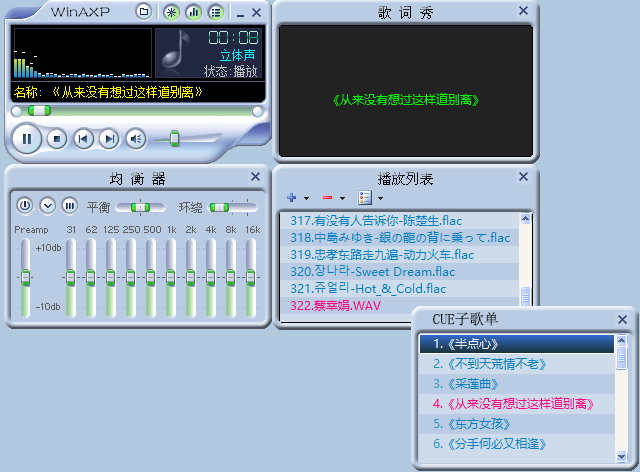The width and height of the screenshot is (640, 472).
Task: Click the 250 Hz band slider
Action: [x=131, y=278]
